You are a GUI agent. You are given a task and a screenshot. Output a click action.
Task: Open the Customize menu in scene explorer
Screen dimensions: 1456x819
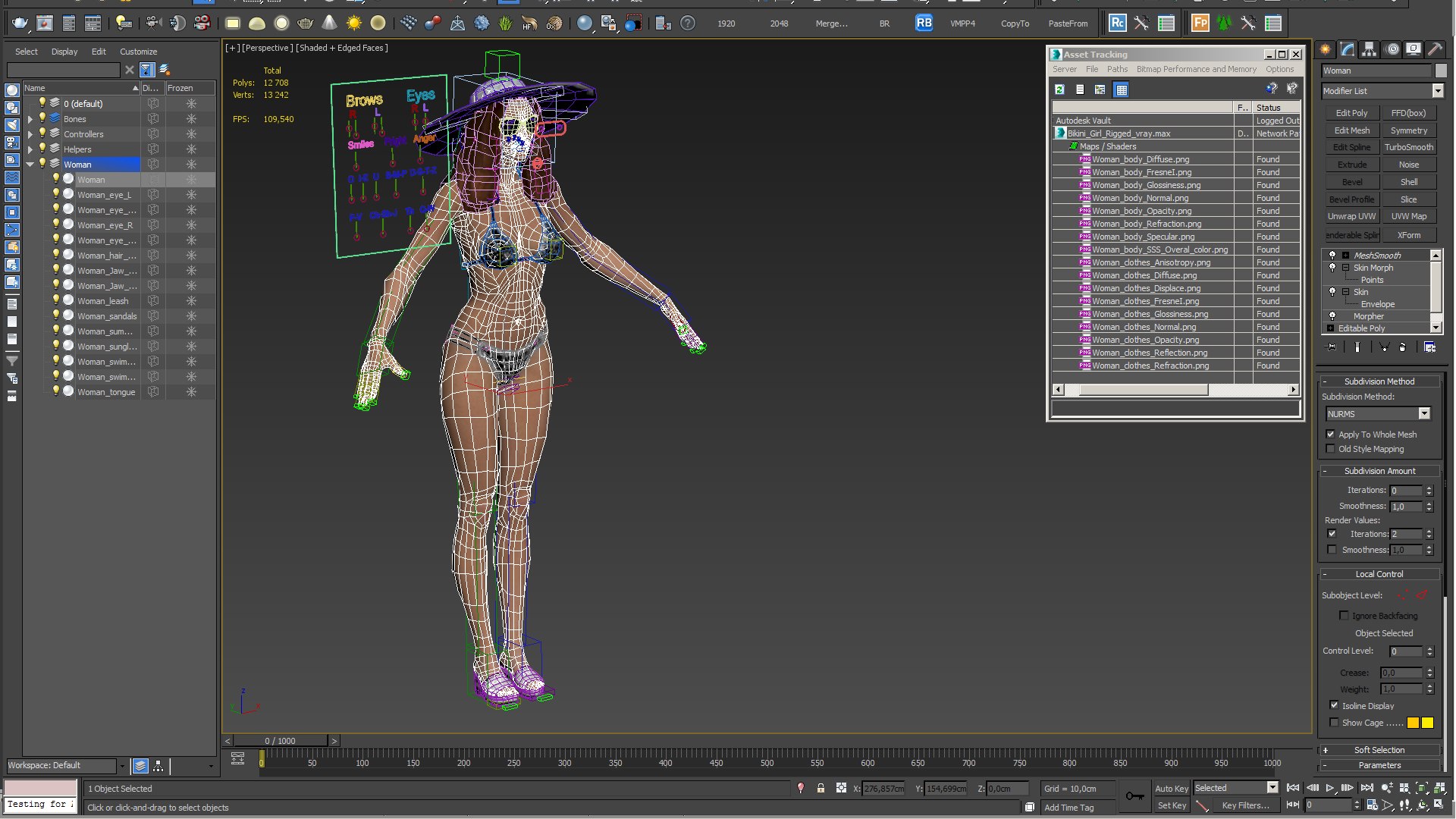pyautogui.click(x=138, y=52)
